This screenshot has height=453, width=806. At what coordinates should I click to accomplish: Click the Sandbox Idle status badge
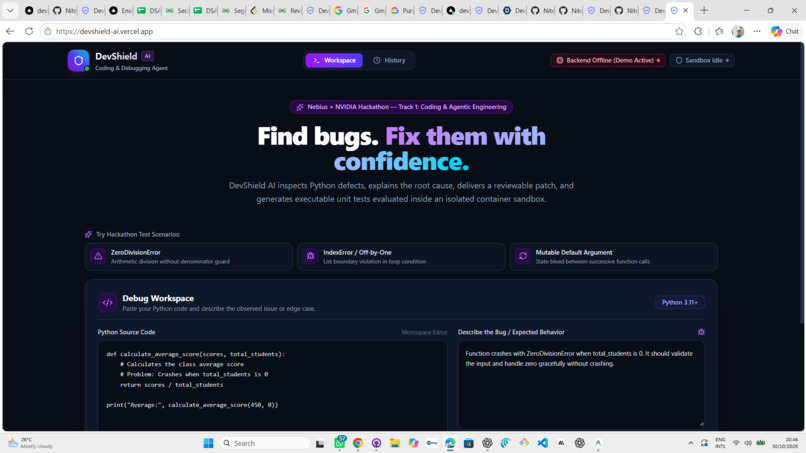[702, 60]
